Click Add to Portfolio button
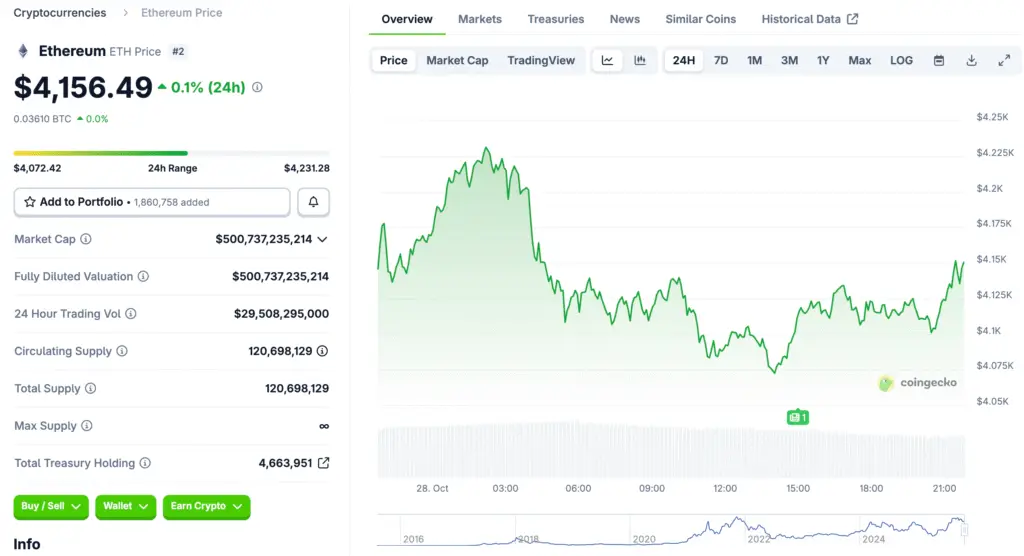This screenshot has width=1024, height=556. 152,202
